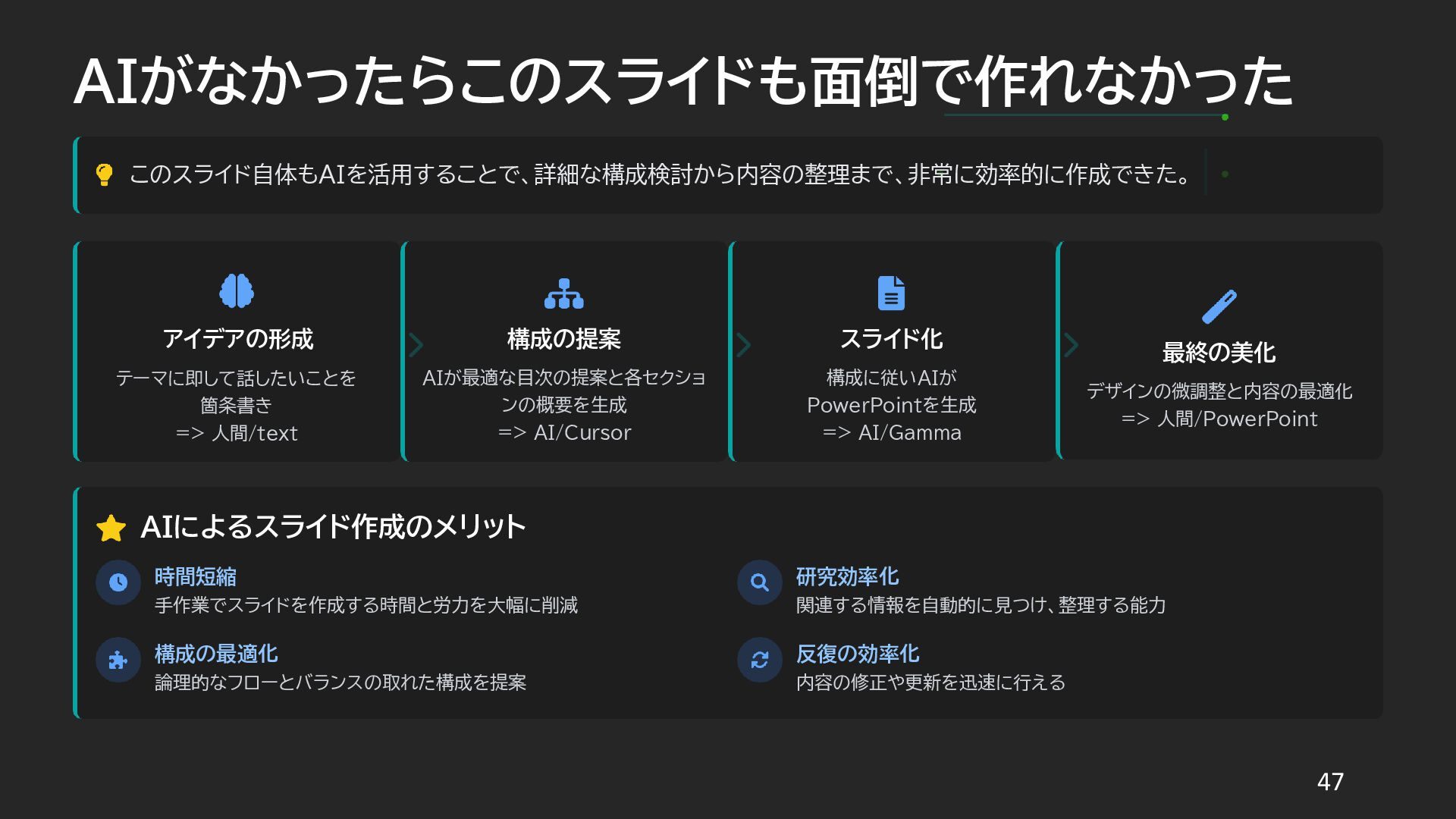Click the puzzle piece icon beside 構成の最適化

pos(118,660)
